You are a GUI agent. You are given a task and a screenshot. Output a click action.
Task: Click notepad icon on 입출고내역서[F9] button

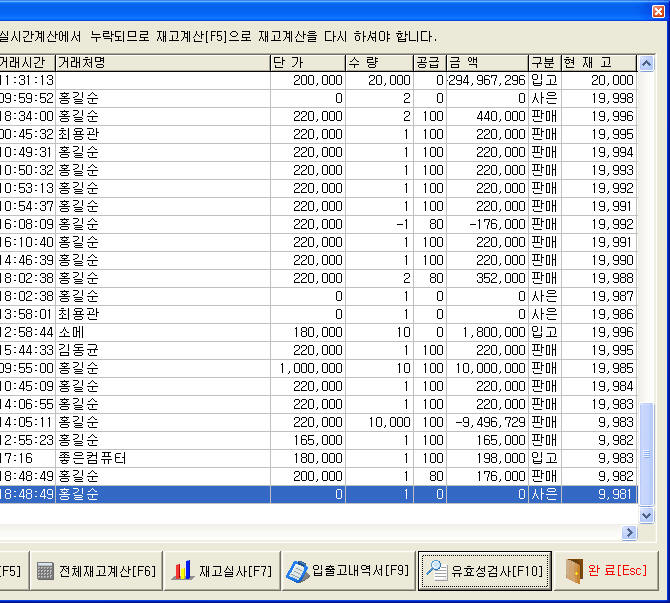[x=297, y=571]
